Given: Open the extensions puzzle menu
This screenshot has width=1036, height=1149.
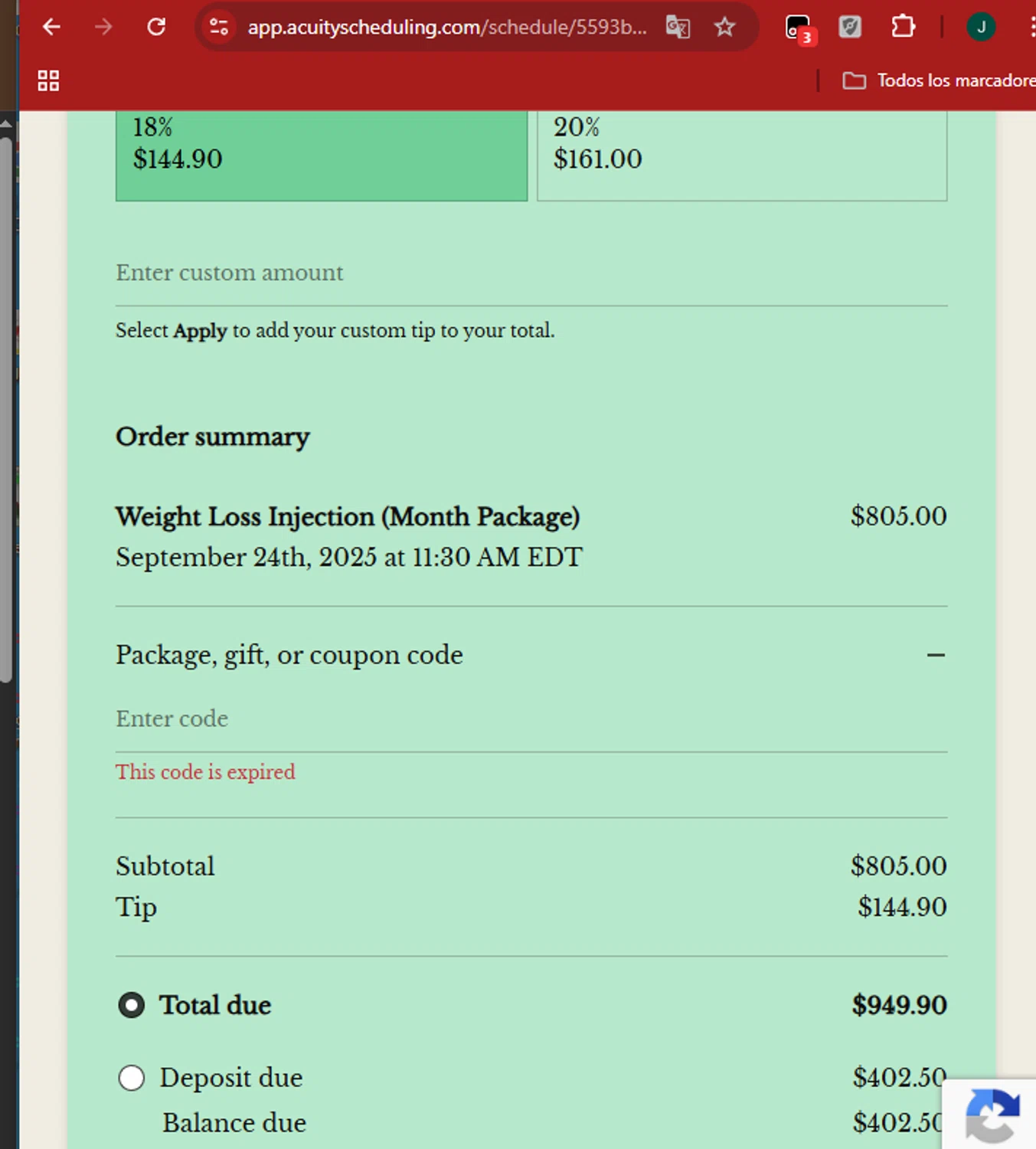Looking at the screenshot, I should 904,28.
